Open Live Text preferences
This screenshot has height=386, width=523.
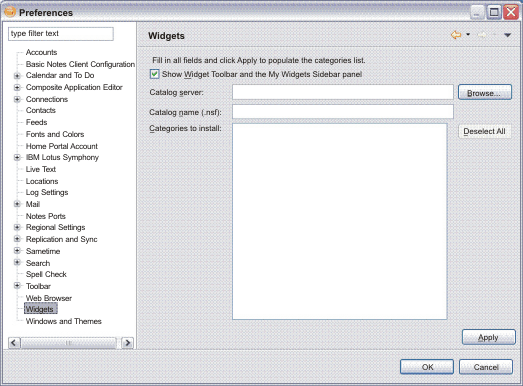[x=41, y=169]
